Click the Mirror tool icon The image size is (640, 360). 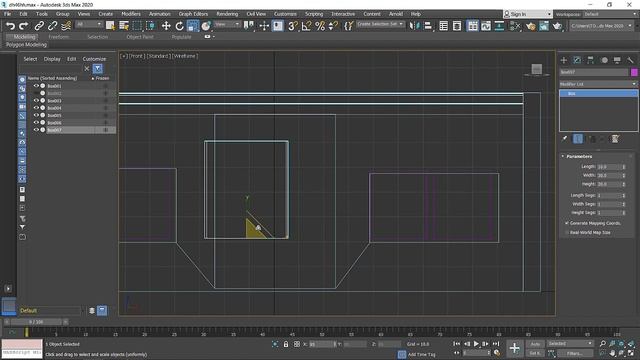pos(414,26)
